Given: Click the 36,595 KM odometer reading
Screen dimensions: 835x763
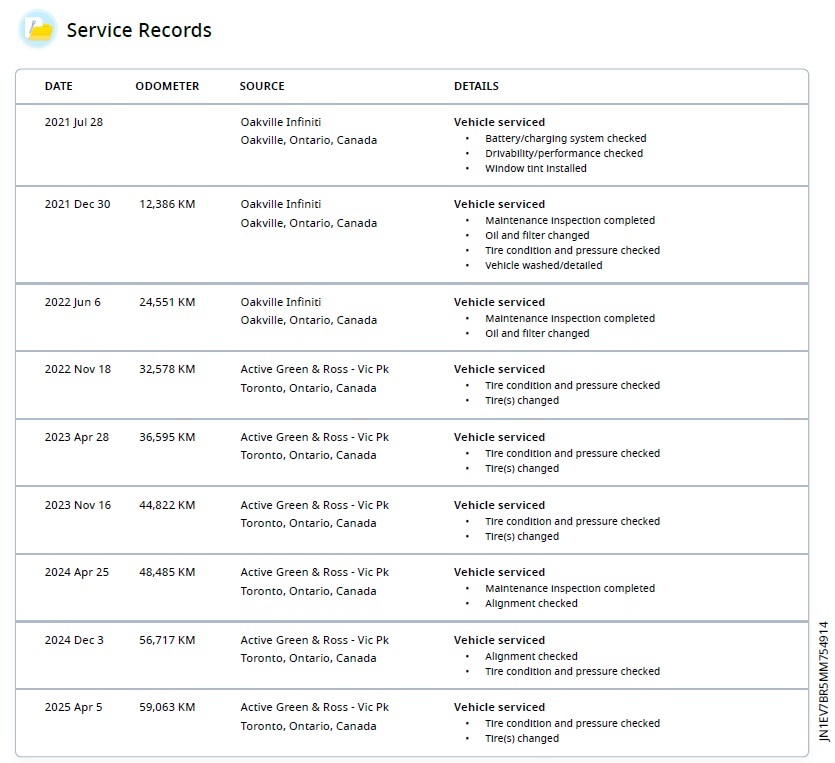Looking at the screenshot, I should pyautogui.click(x=167, y=437).
